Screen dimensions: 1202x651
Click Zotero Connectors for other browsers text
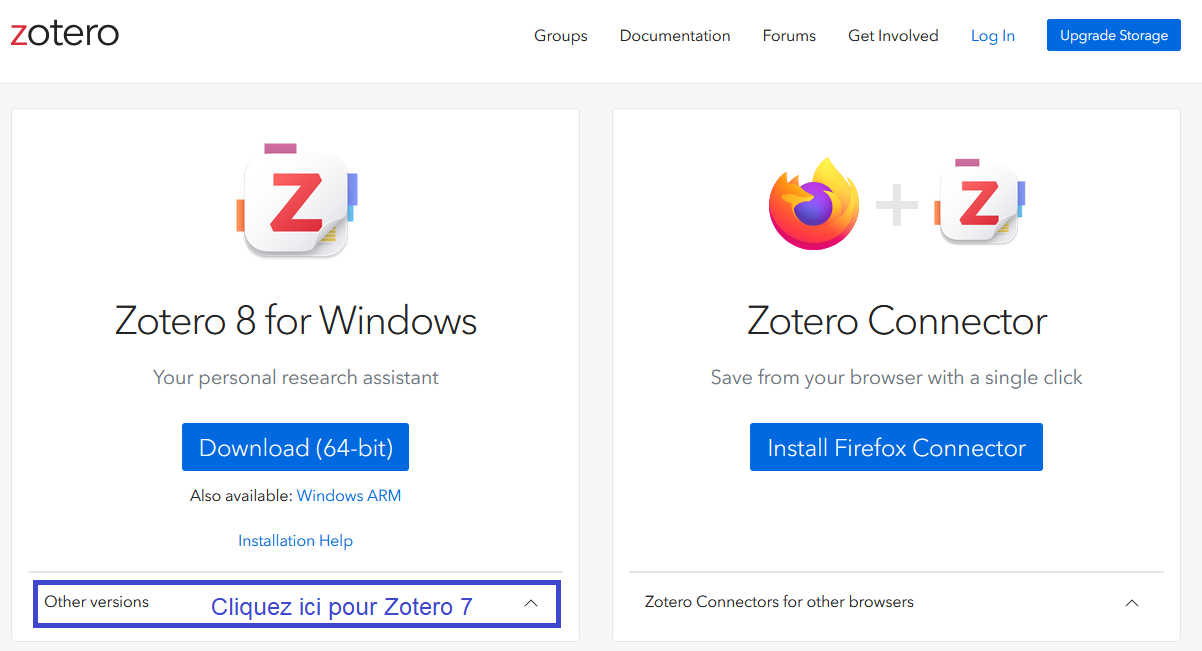[779, 602]
